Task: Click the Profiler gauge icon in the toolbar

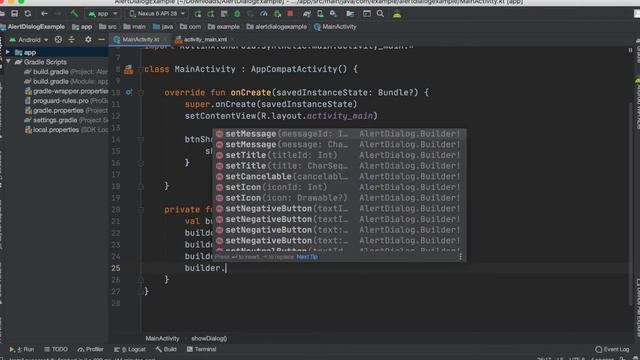Action: tap(264, 14)
